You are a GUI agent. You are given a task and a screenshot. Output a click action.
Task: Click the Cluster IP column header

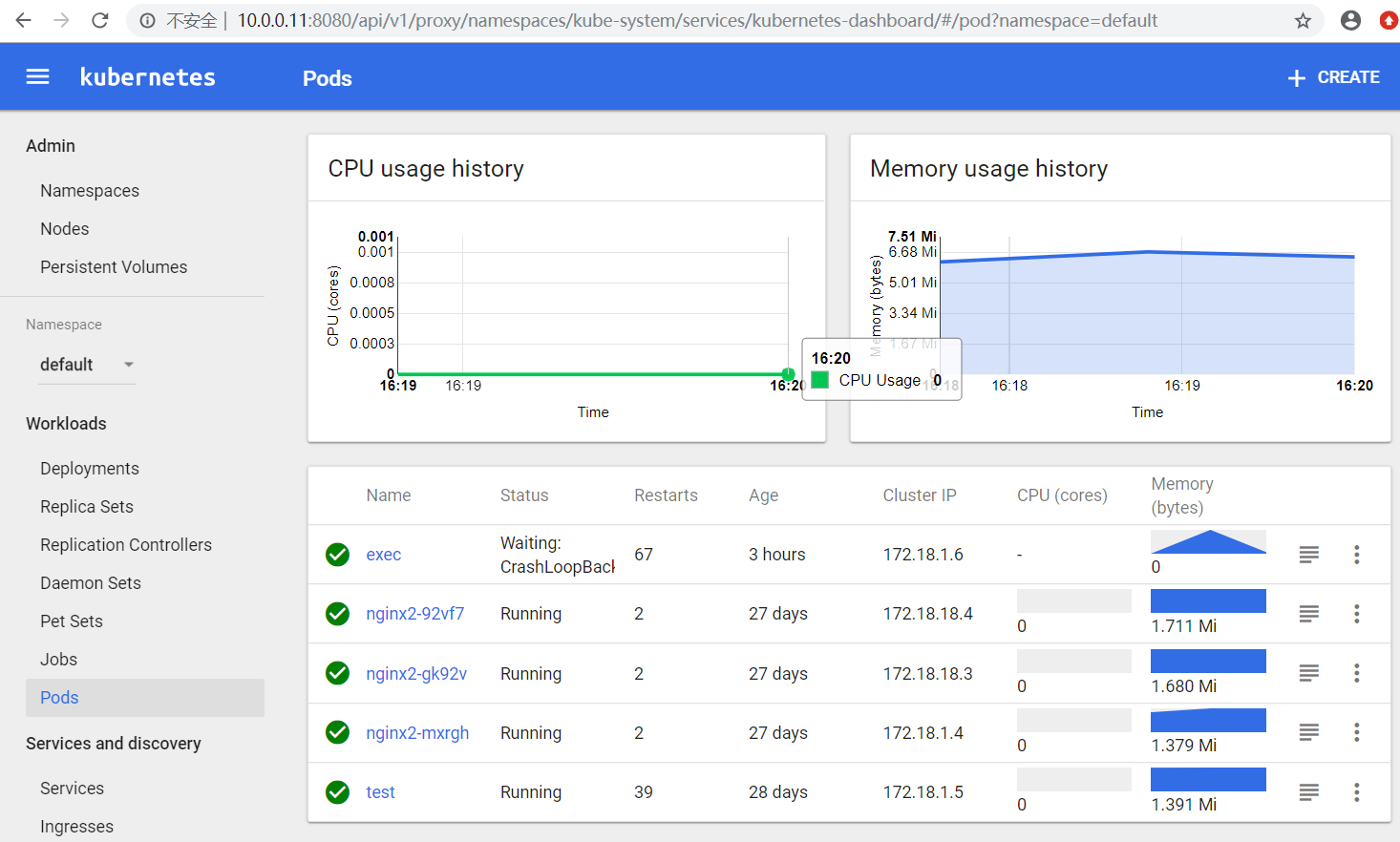click(920, 495)
